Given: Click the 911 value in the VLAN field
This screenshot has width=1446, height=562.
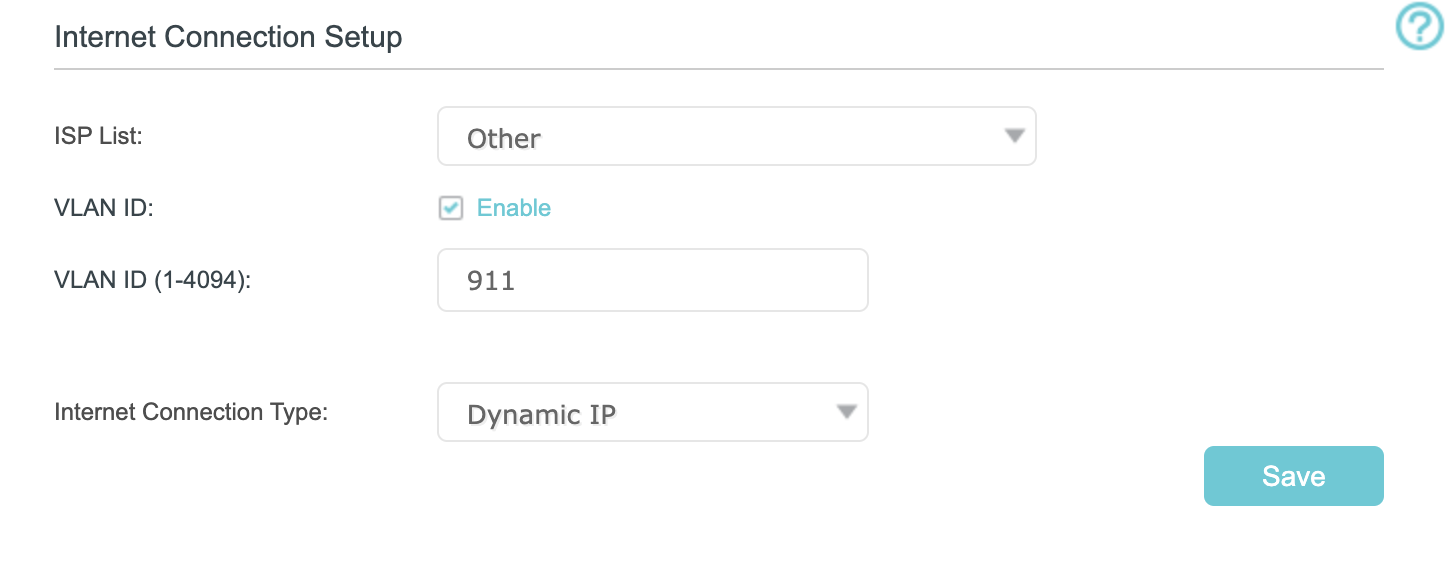Looking at the screenshot, I should tap(491, 281).
